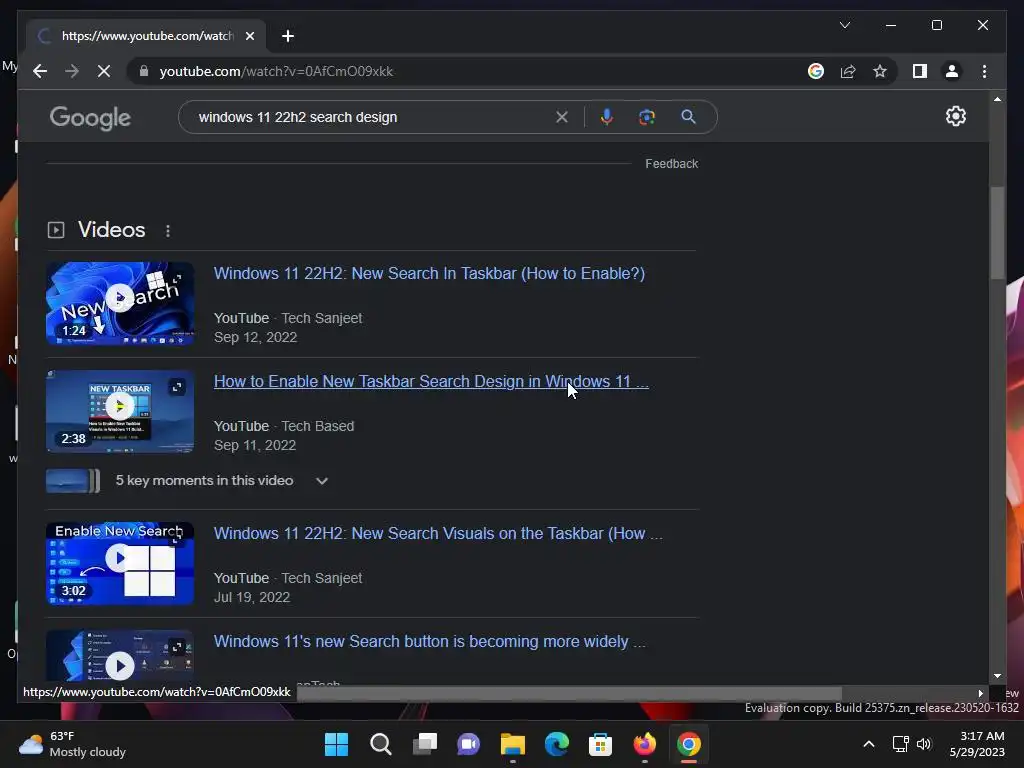Open the Google account icon in address bar
1024x768 pixels.
coord(816,71)
